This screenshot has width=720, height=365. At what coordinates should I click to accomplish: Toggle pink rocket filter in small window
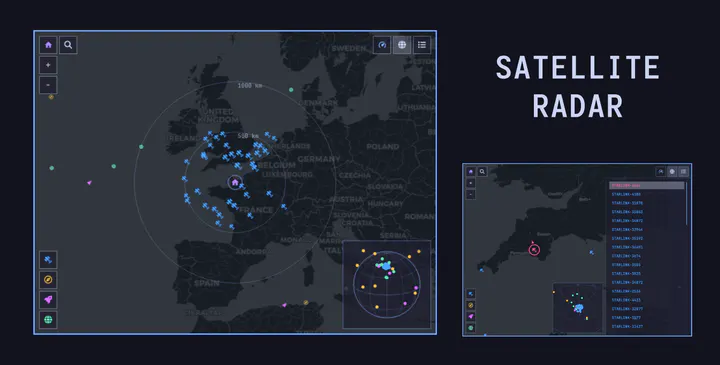pos(471,316)
